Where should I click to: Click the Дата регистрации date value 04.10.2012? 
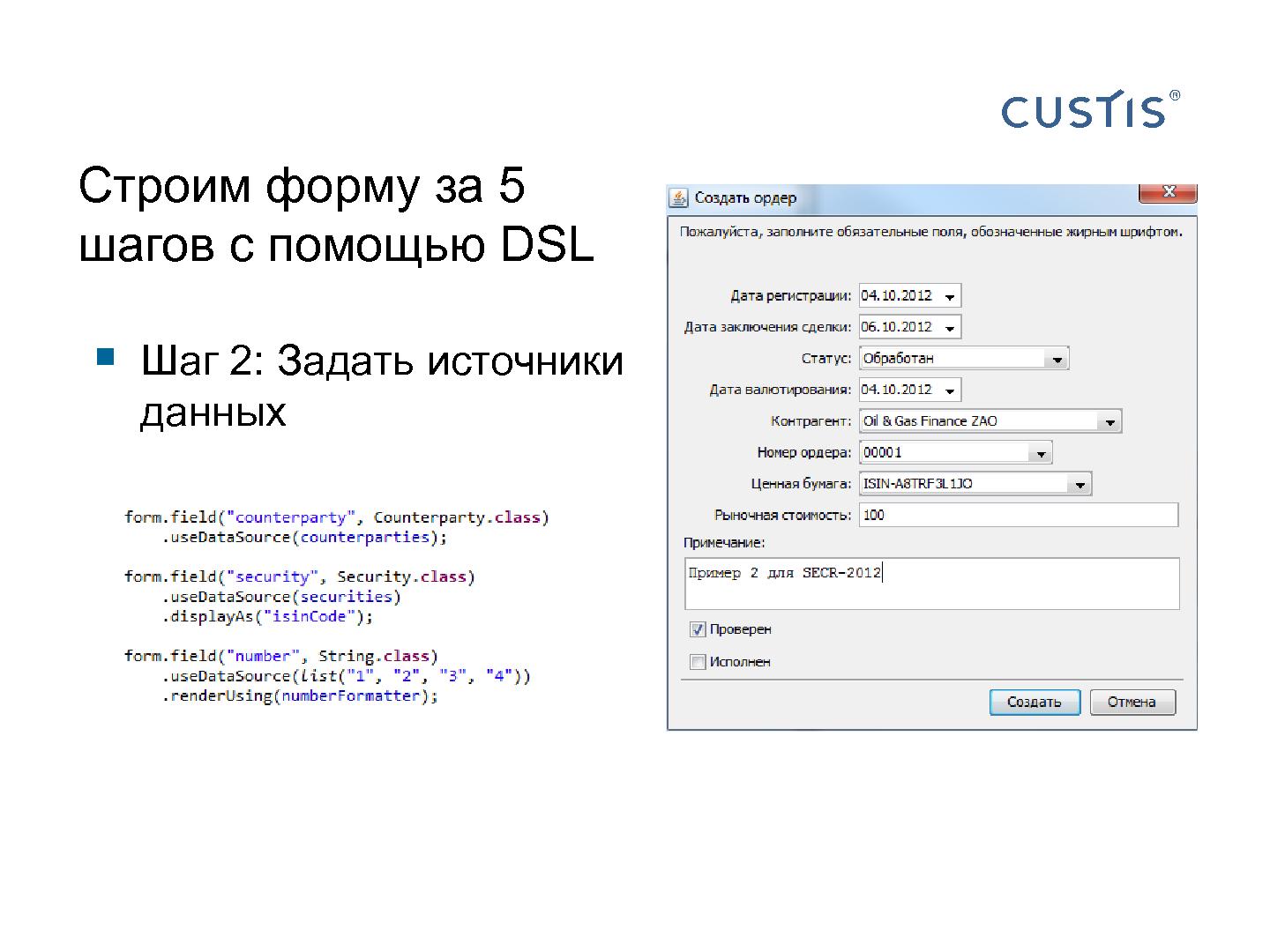[897, 296]
